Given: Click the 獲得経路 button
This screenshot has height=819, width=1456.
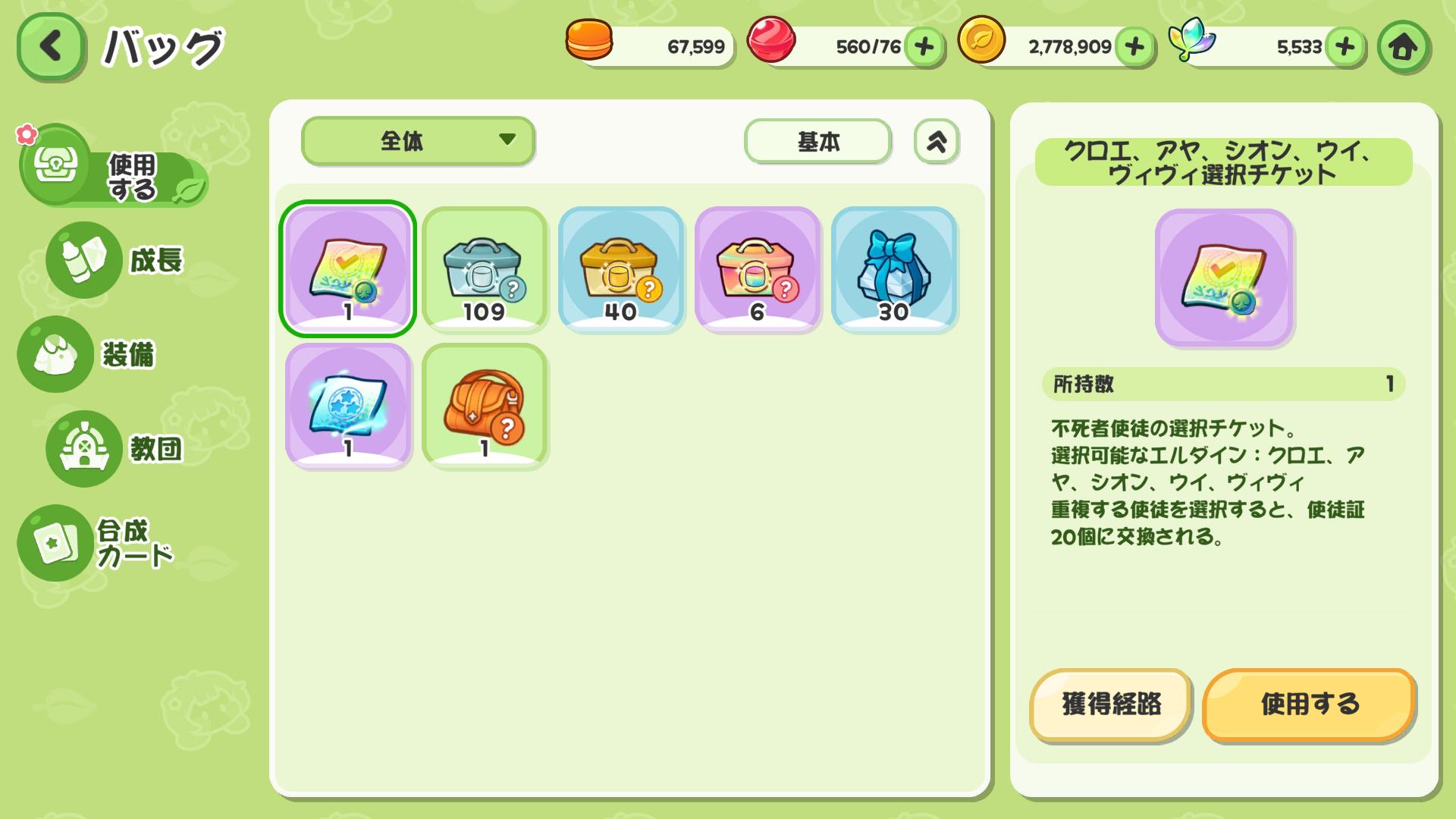Looking at the screenshot, I should click(x=1111, y=704).
